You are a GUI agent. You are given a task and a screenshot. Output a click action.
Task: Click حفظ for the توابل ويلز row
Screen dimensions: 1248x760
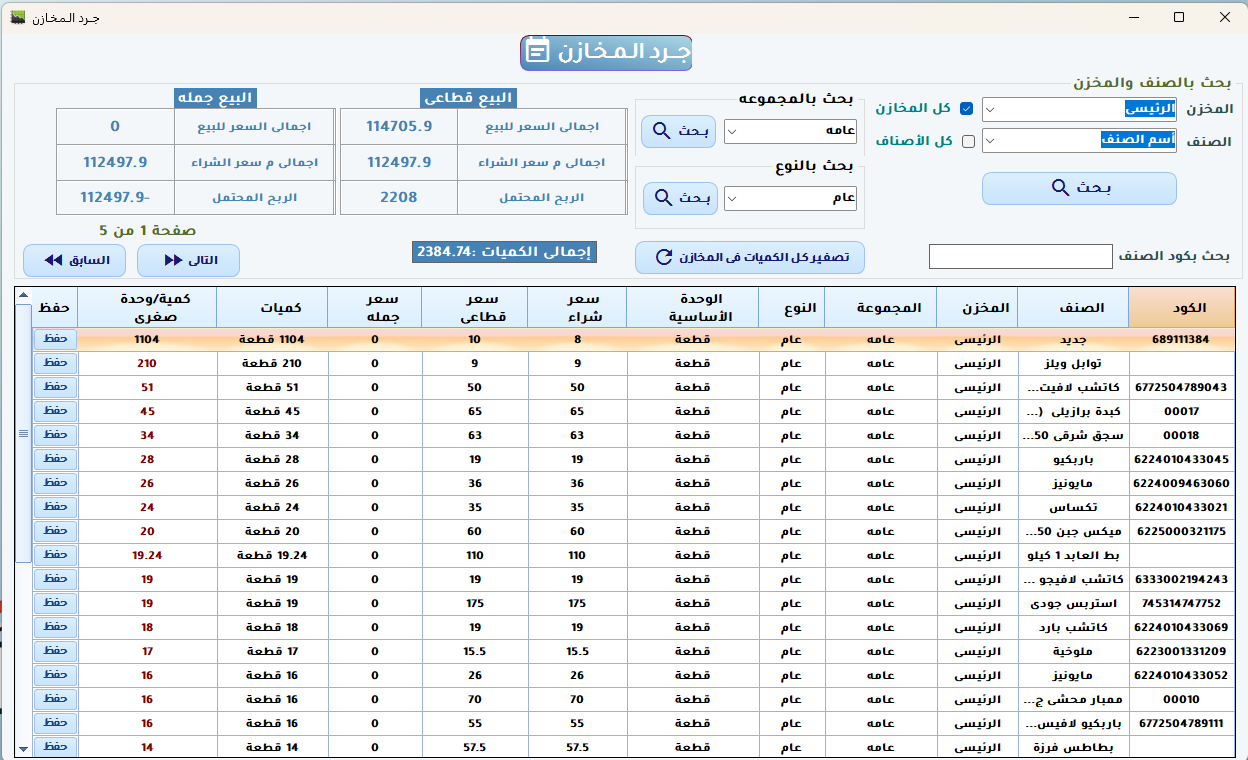click(55, 363)
